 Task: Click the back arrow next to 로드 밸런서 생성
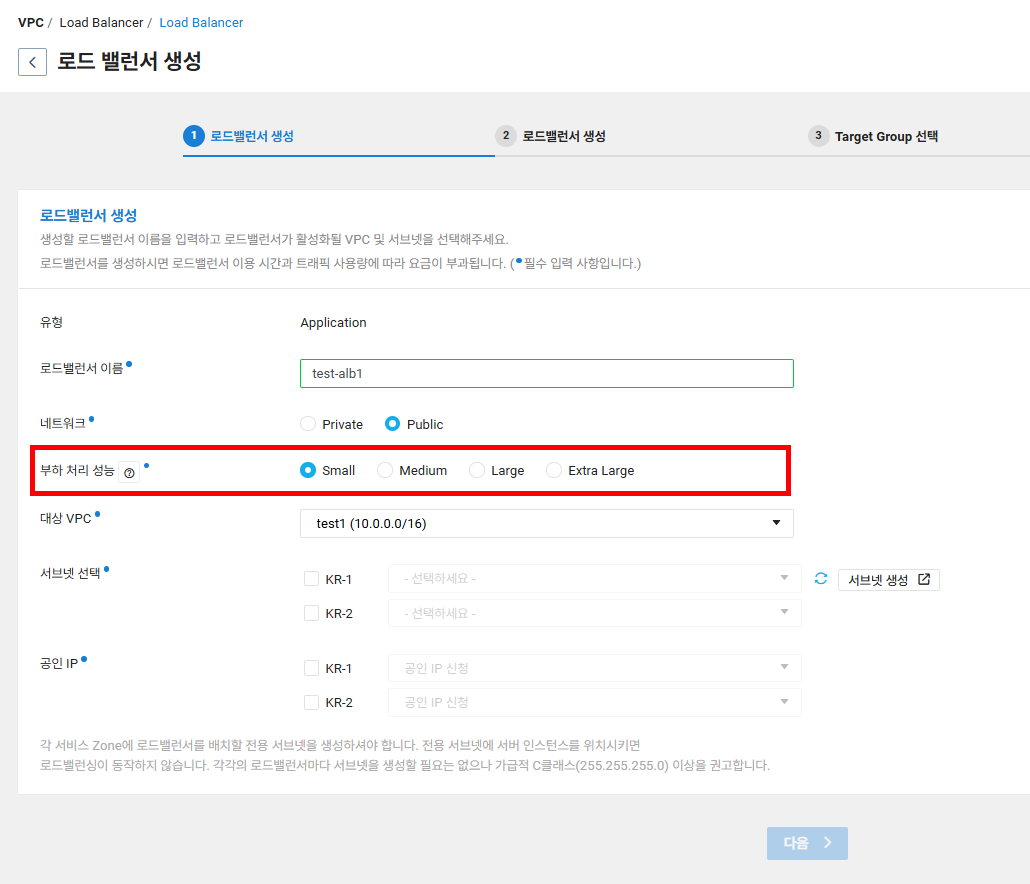32,61
